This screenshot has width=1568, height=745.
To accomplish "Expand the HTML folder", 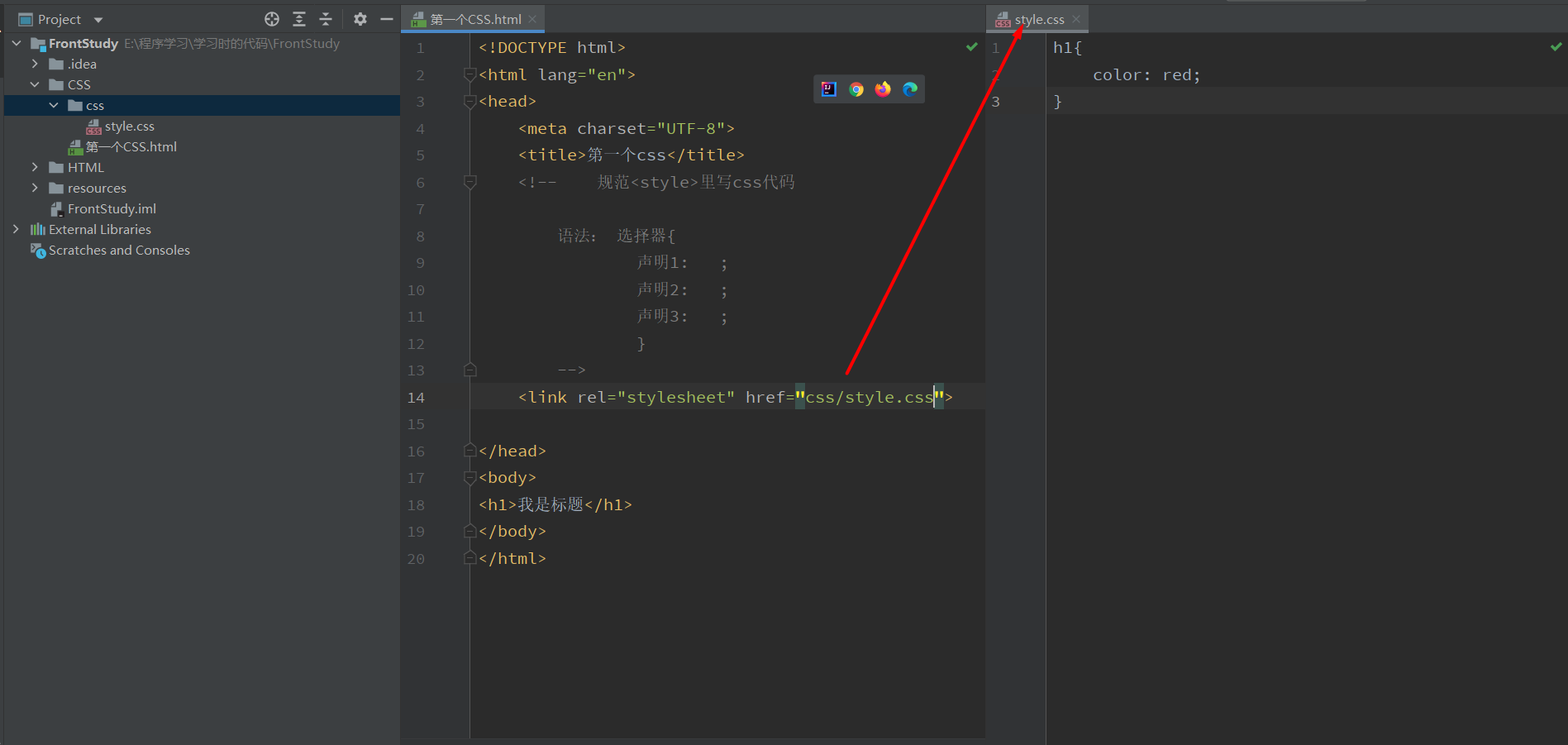I will (35, 167).
